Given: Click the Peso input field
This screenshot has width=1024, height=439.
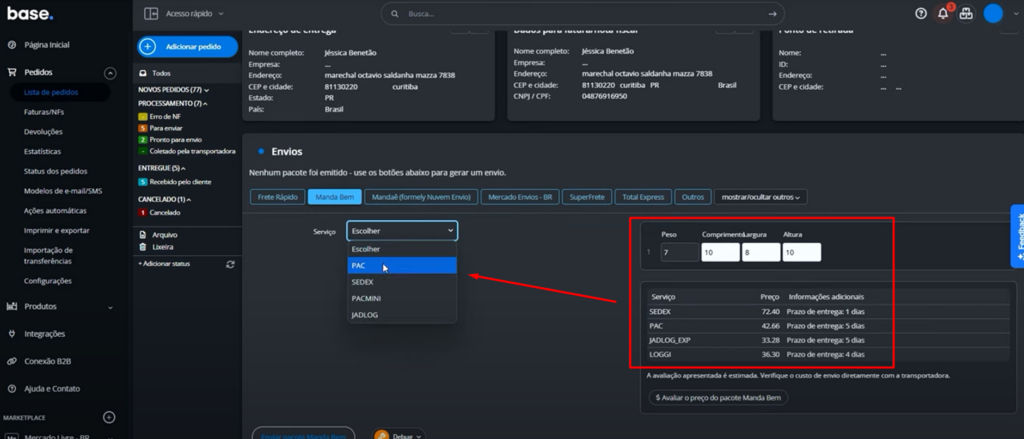Looking at the screenshot, I should (x=680, y=252).
